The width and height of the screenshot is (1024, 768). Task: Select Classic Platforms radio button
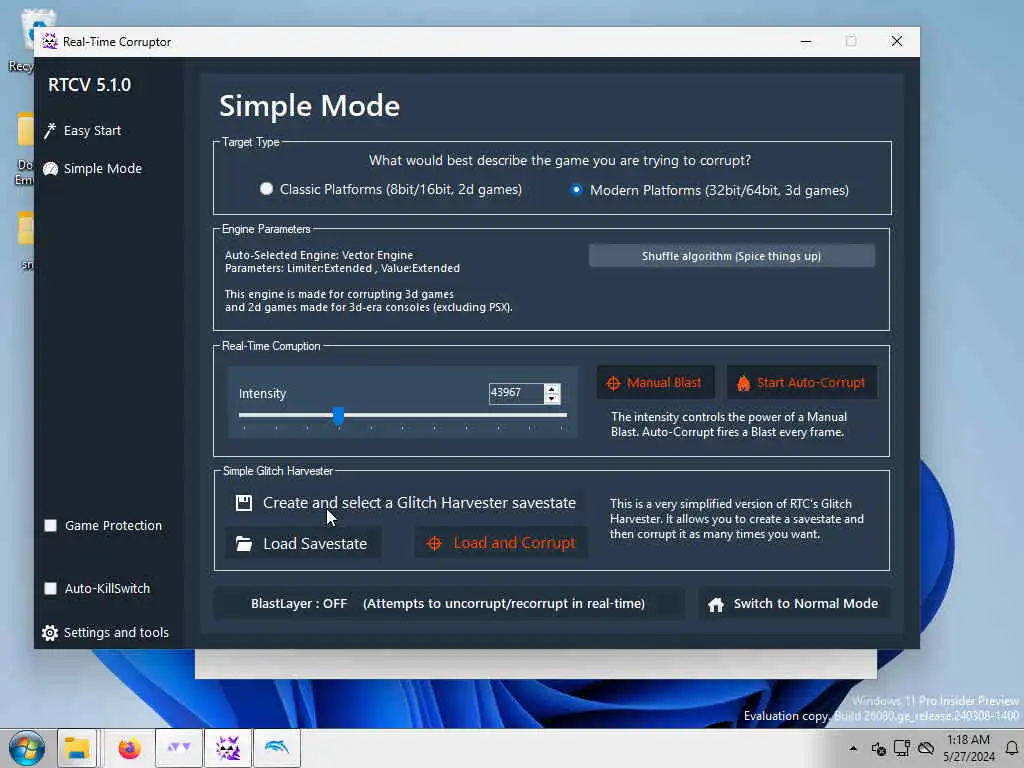click(x=266, y=189)
